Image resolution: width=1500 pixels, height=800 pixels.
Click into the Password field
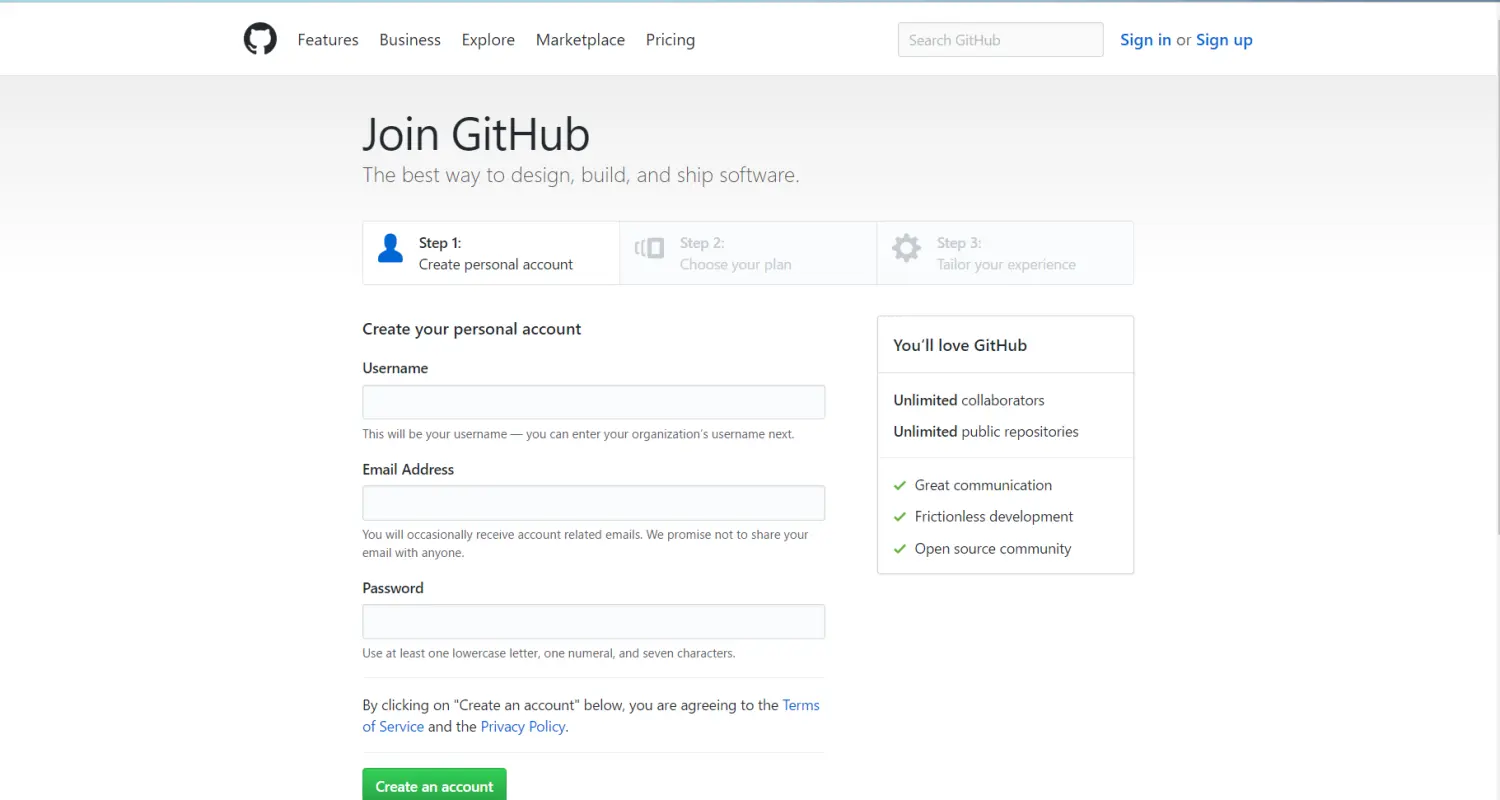[593, 622]
